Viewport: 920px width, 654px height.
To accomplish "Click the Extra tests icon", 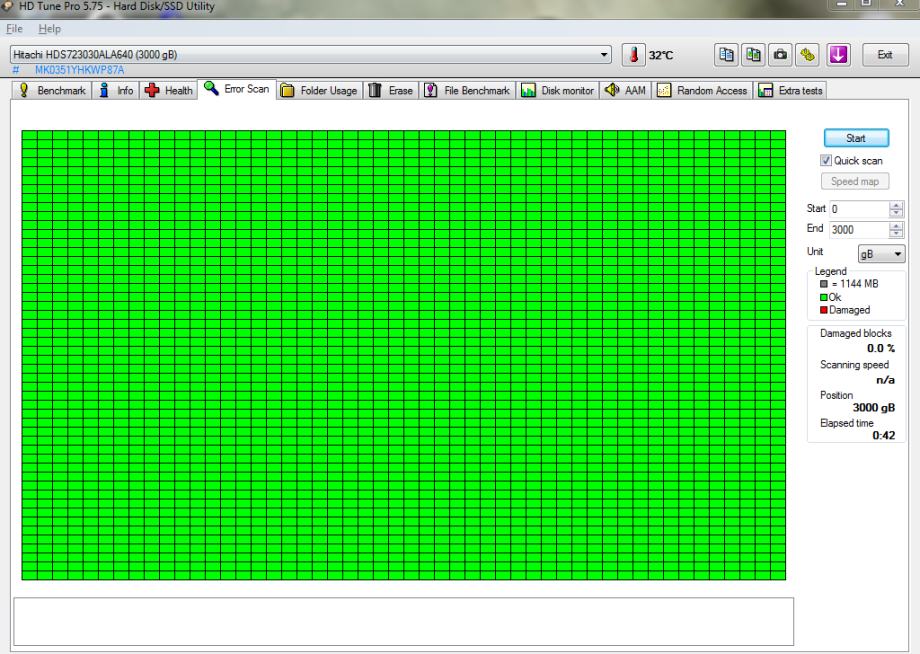I will [x=765, y=90].
